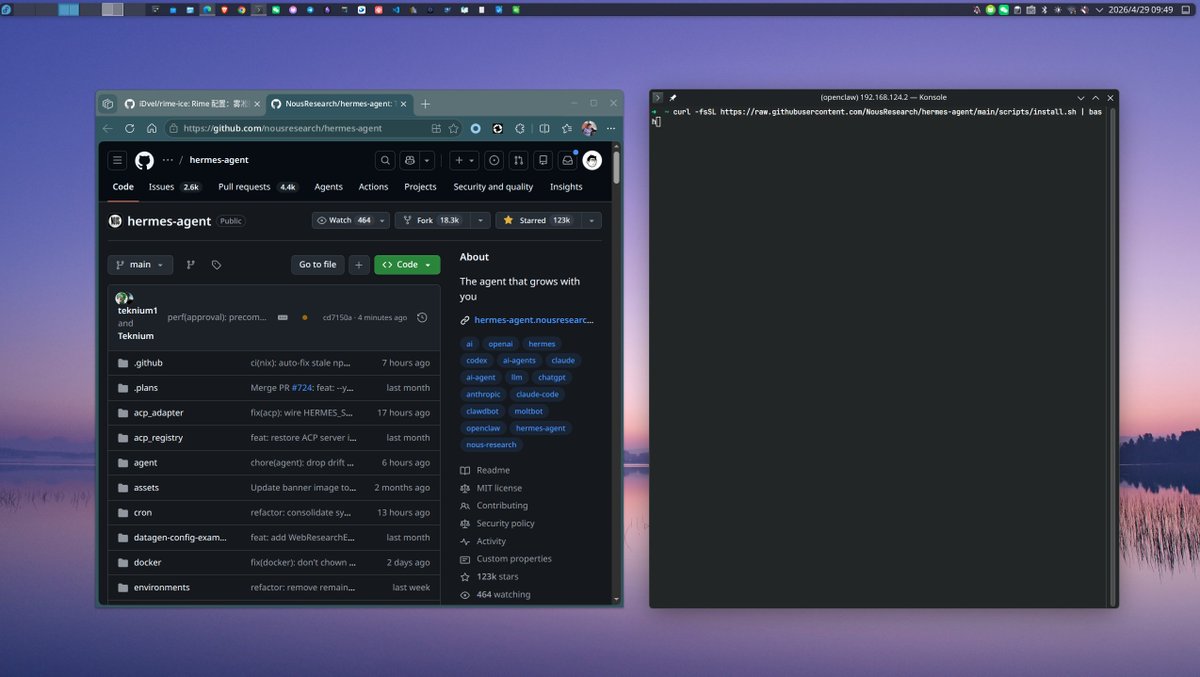Switch to the Issues tab

[x=175, y=186]
